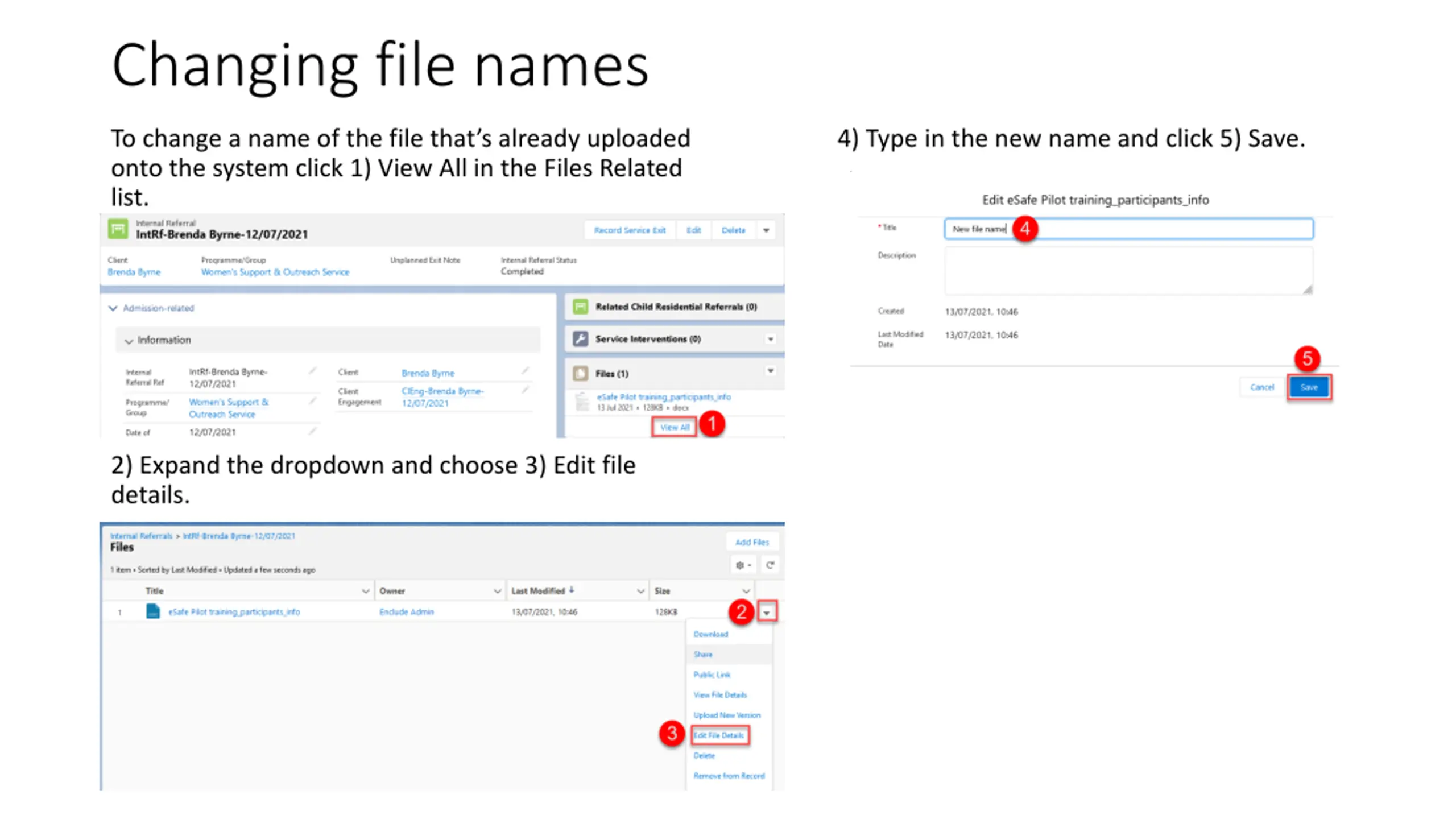Choose Delete from the file dropdown menu
Screen dimensions: 1456x819
[704, 756]
